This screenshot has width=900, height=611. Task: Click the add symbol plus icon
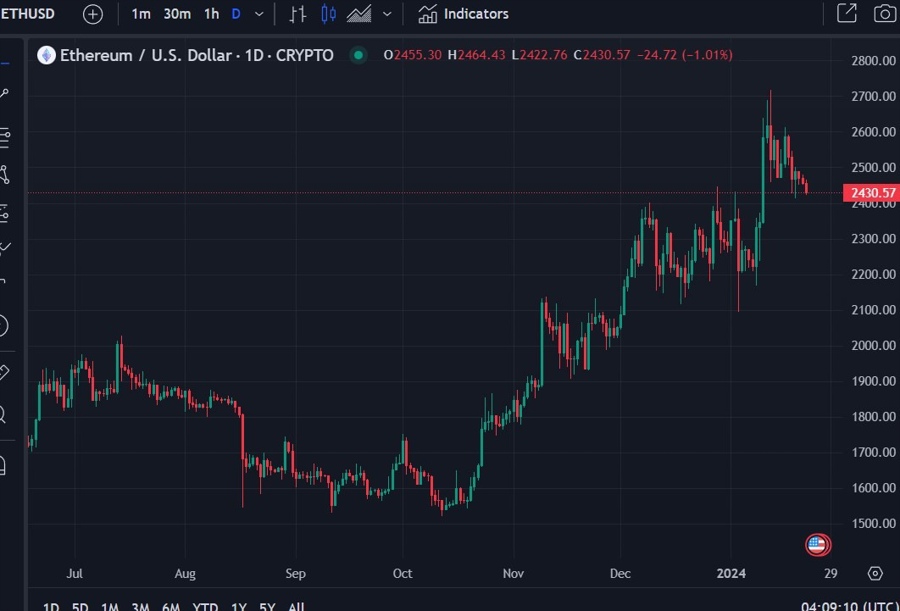point(93,14)
